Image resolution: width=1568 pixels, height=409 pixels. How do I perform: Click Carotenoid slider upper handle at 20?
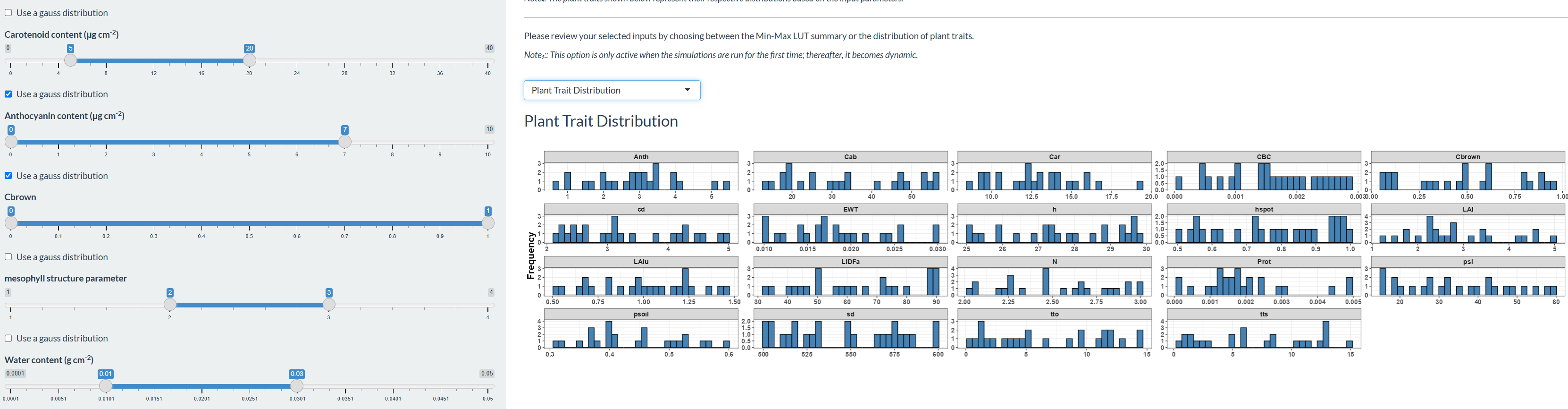tap(250, 60)
